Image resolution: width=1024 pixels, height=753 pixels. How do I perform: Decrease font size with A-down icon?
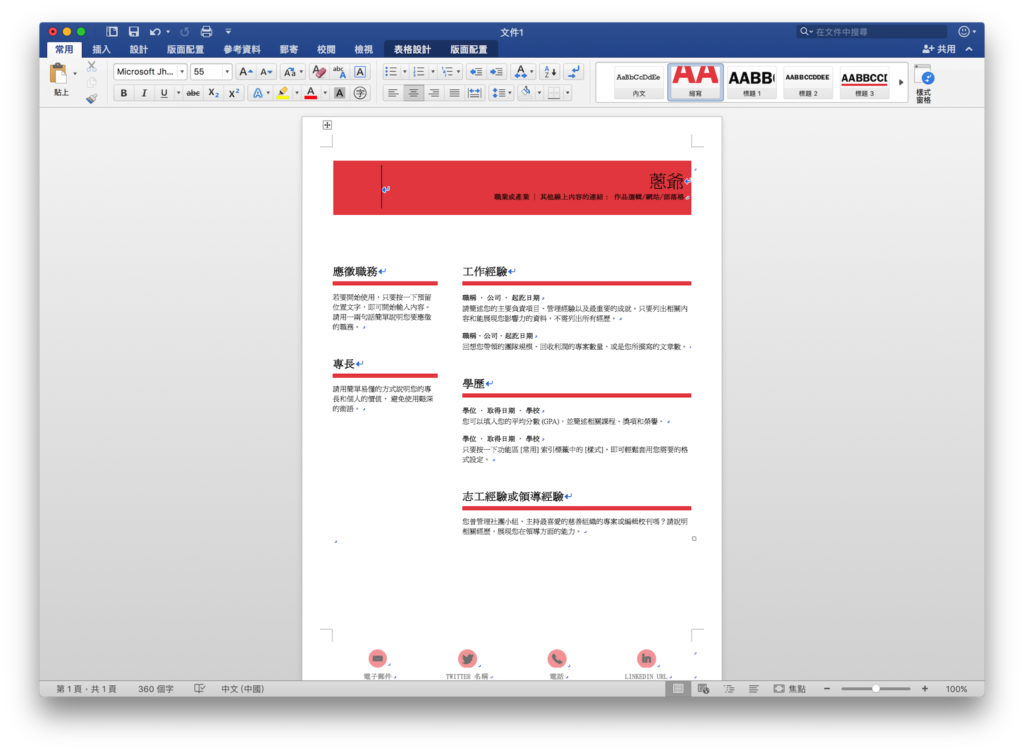(x=265, y=72)
